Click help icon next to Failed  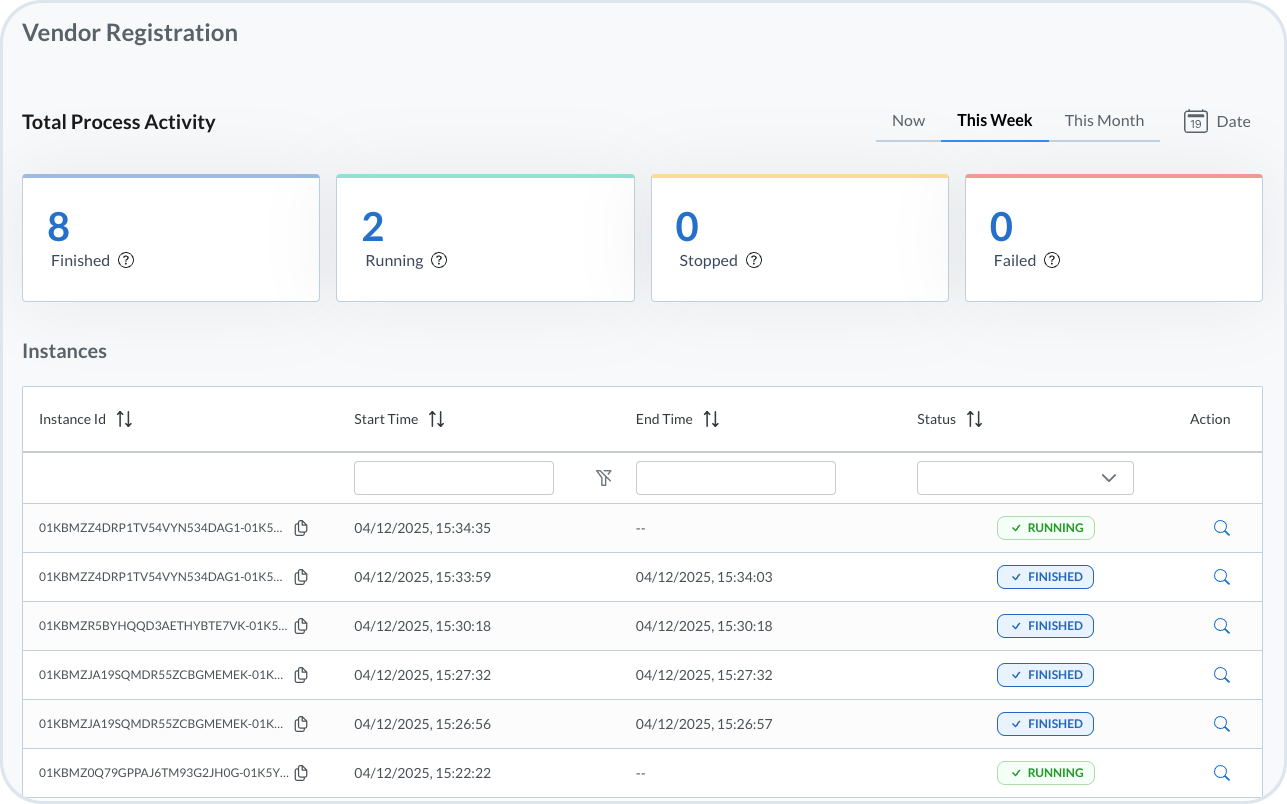[1052, 260]
